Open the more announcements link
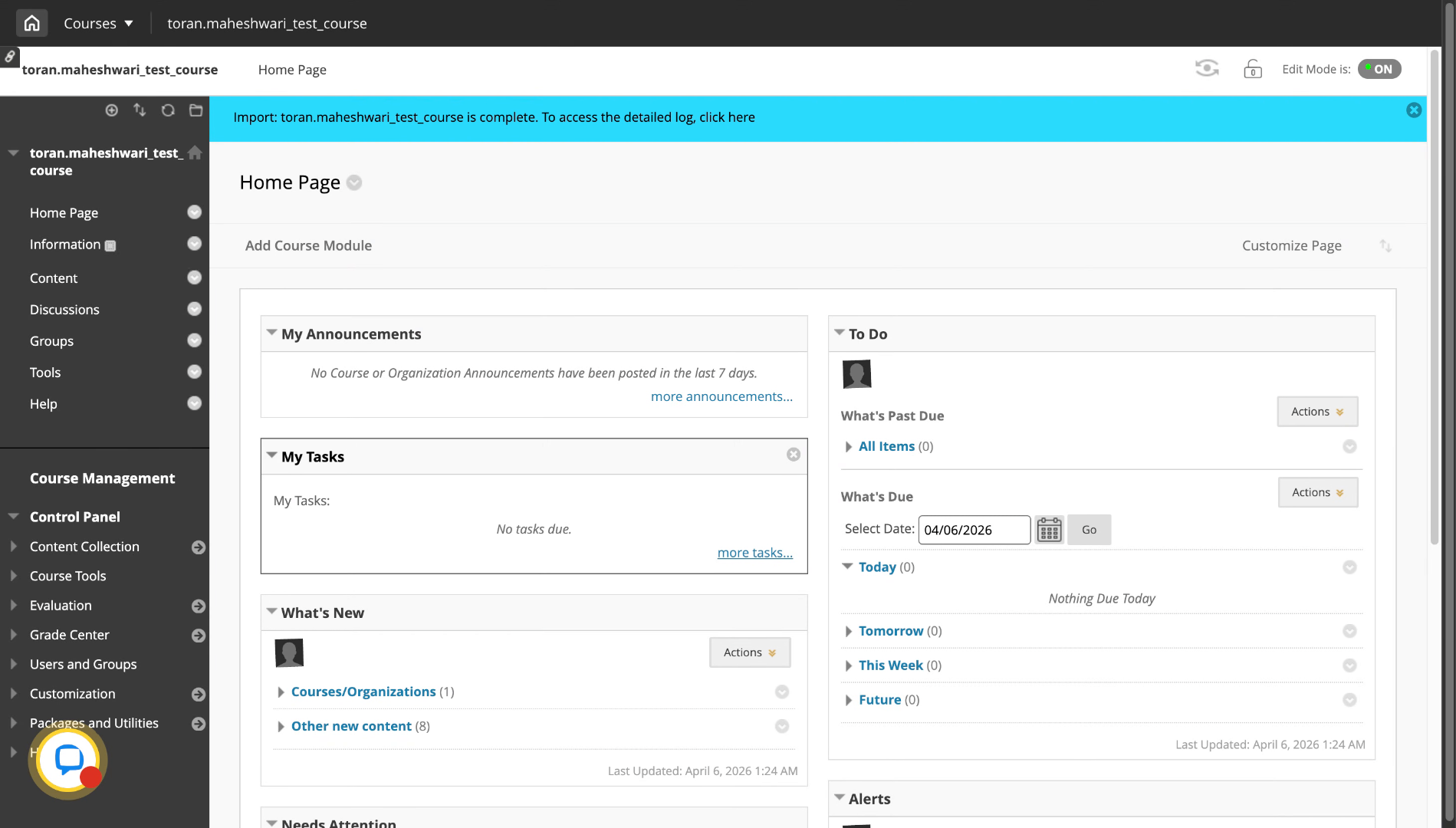1456x828 pixels. click(x=721, y=396)
